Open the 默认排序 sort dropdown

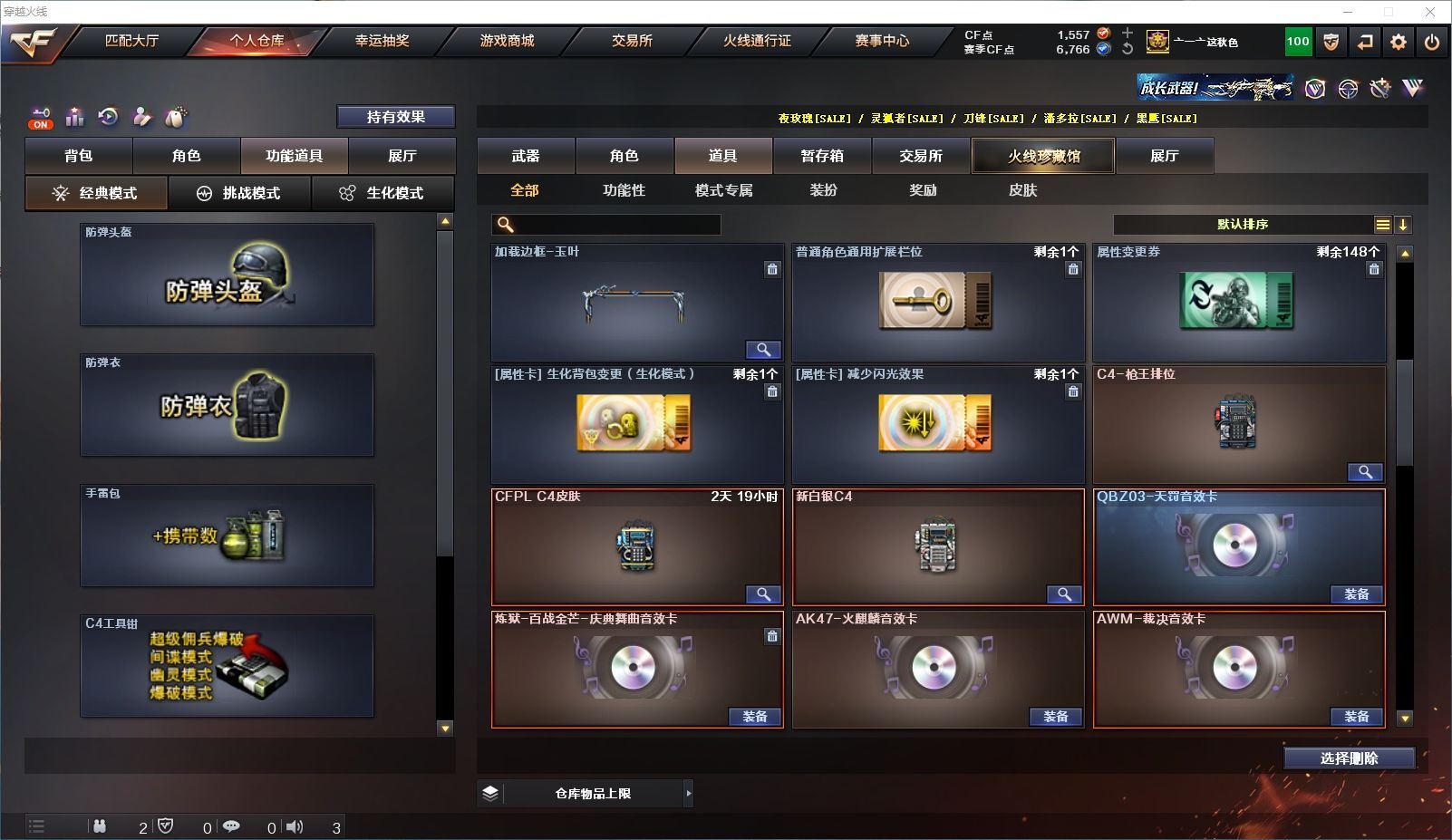tap(1243, 225)
